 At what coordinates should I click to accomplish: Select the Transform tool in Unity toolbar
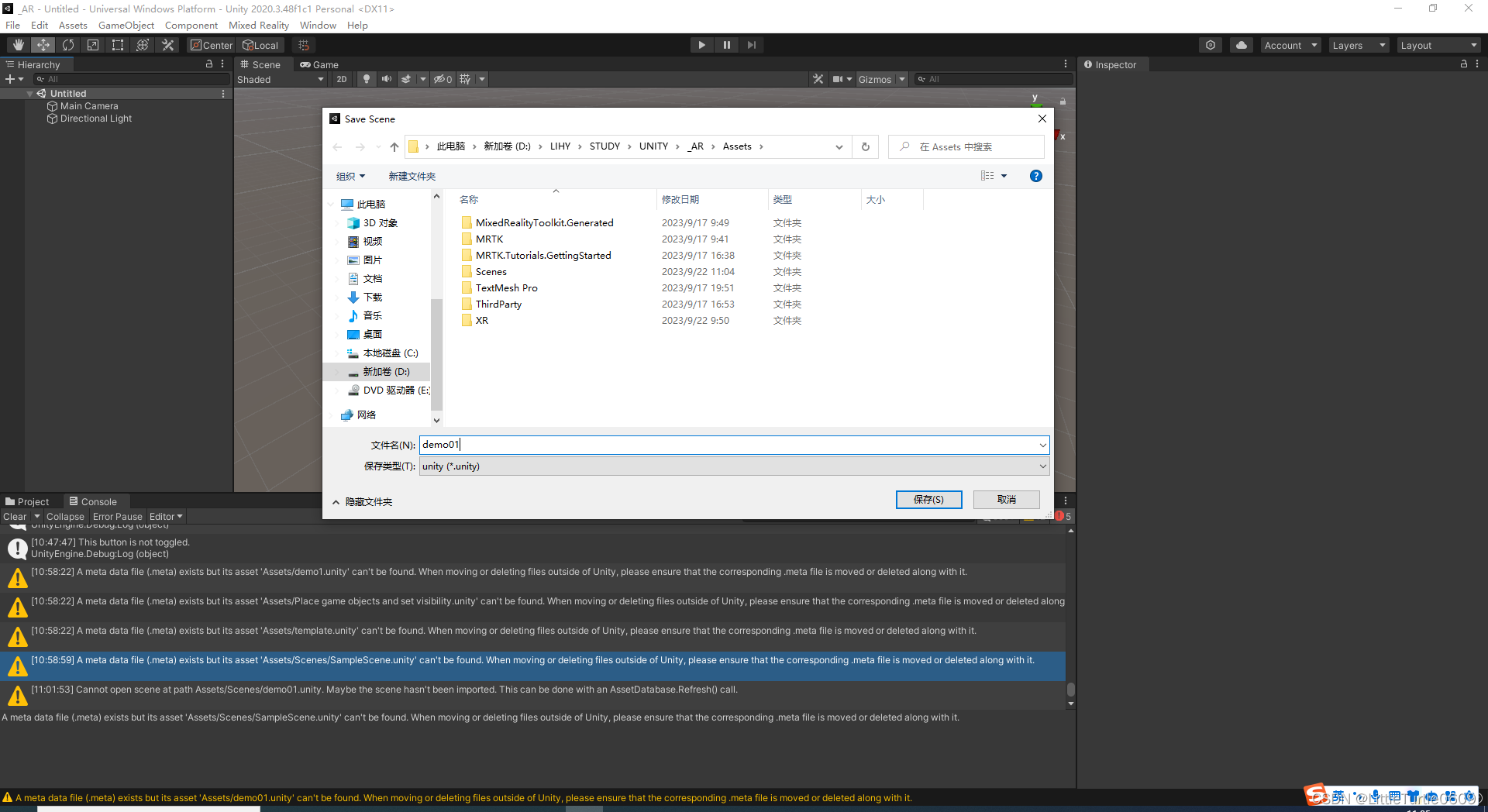pos(143,45)
